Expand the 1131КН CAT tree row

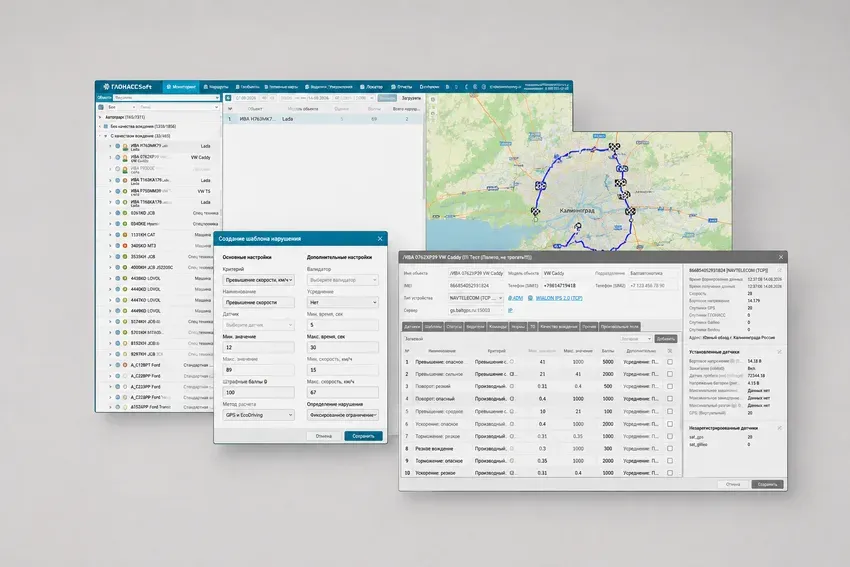click(x=110, y=235)
